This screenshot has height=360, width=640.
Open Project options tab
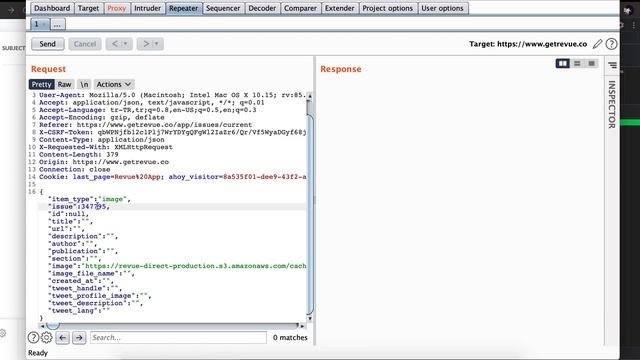[387, 8]
